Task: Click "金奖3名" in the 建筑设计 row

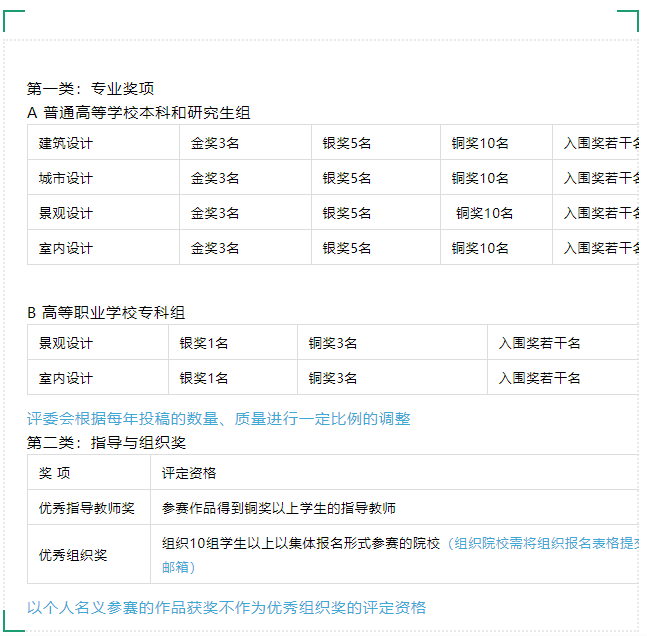Action: (x=215, y=144)
